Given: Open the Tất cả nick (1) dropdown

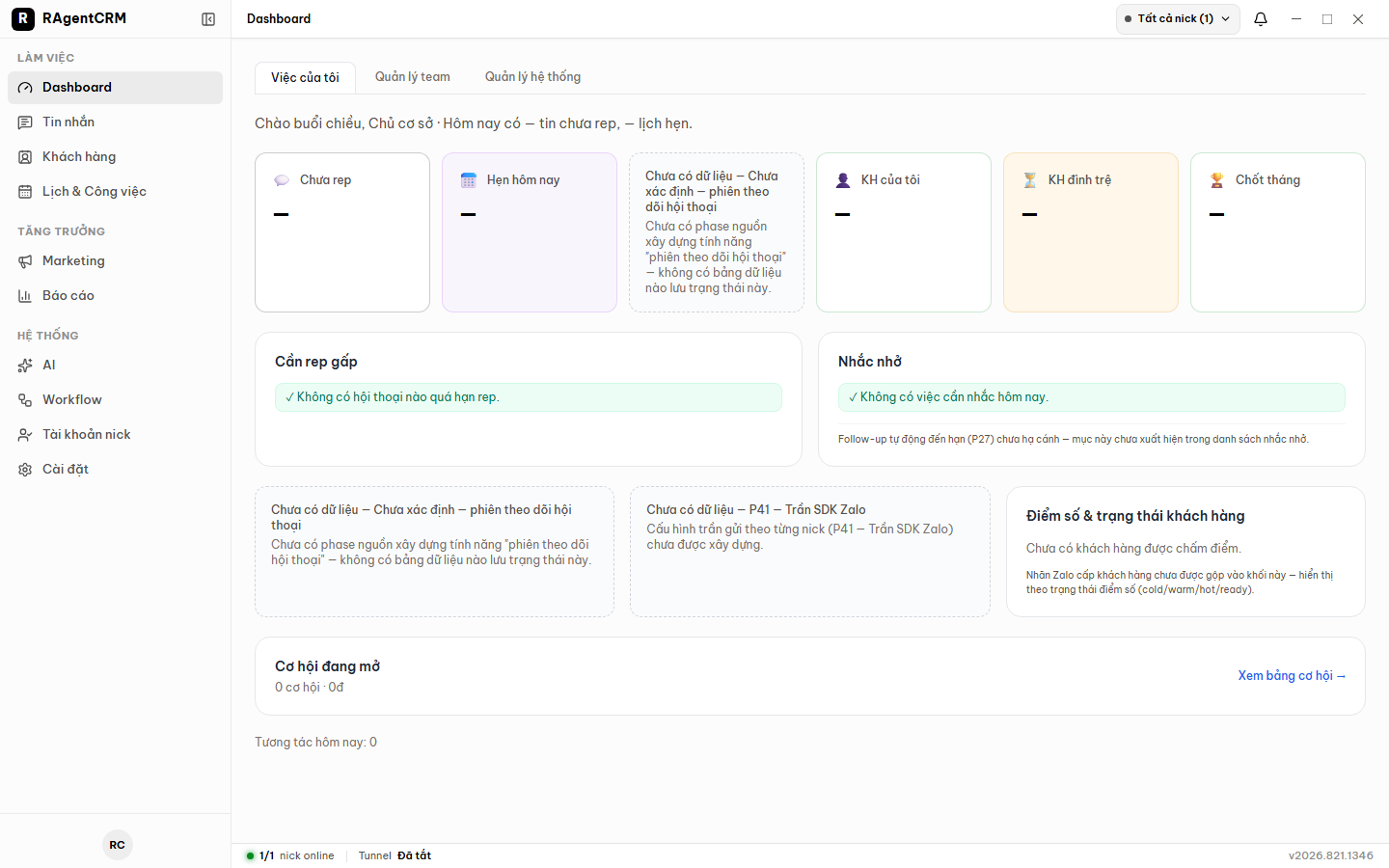Looking at the screenshot, I should click(x=1178, y=19).
